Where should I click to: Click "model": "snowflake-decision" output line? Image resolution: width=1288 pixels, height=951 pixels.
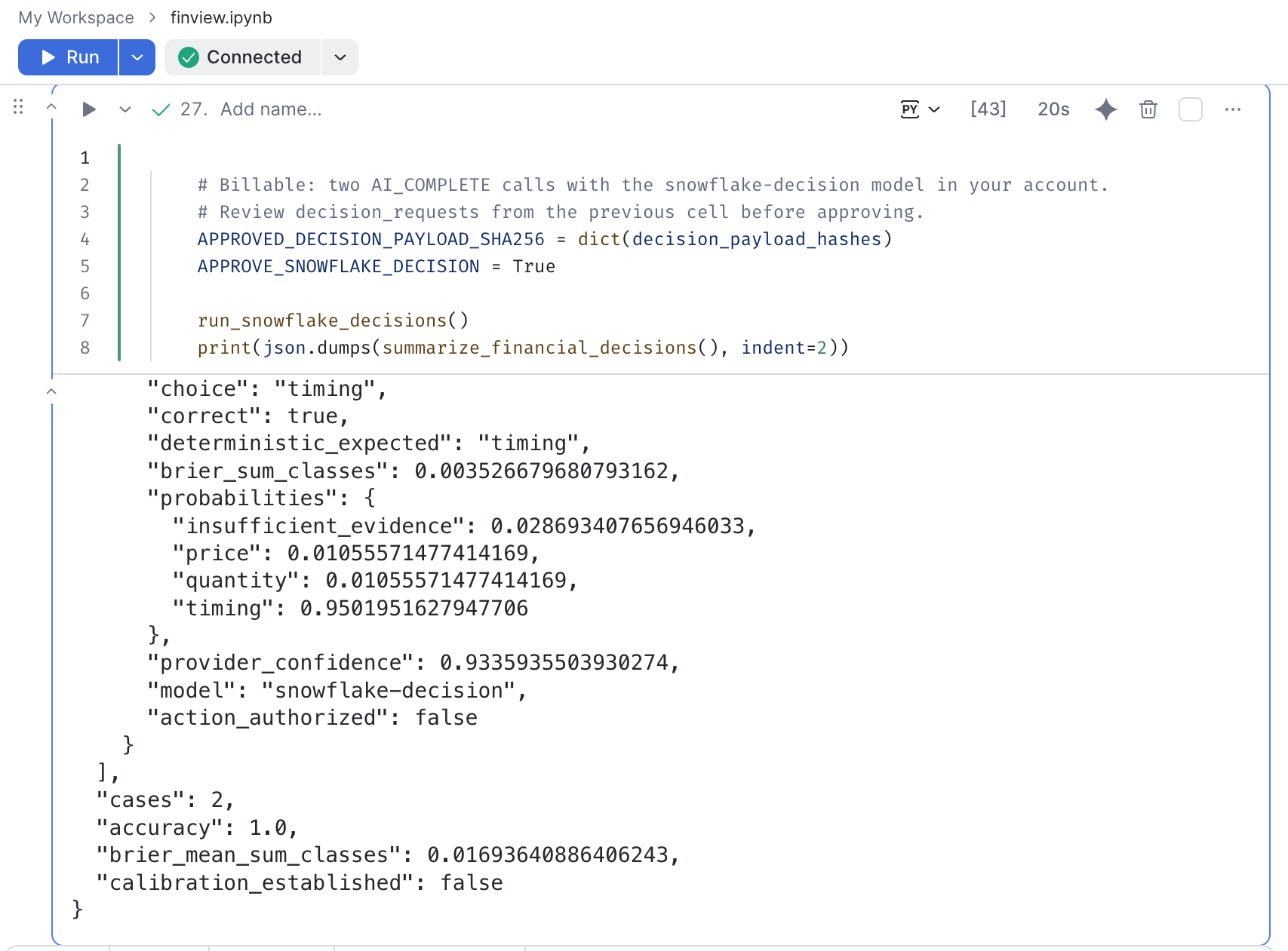(337, 690)
